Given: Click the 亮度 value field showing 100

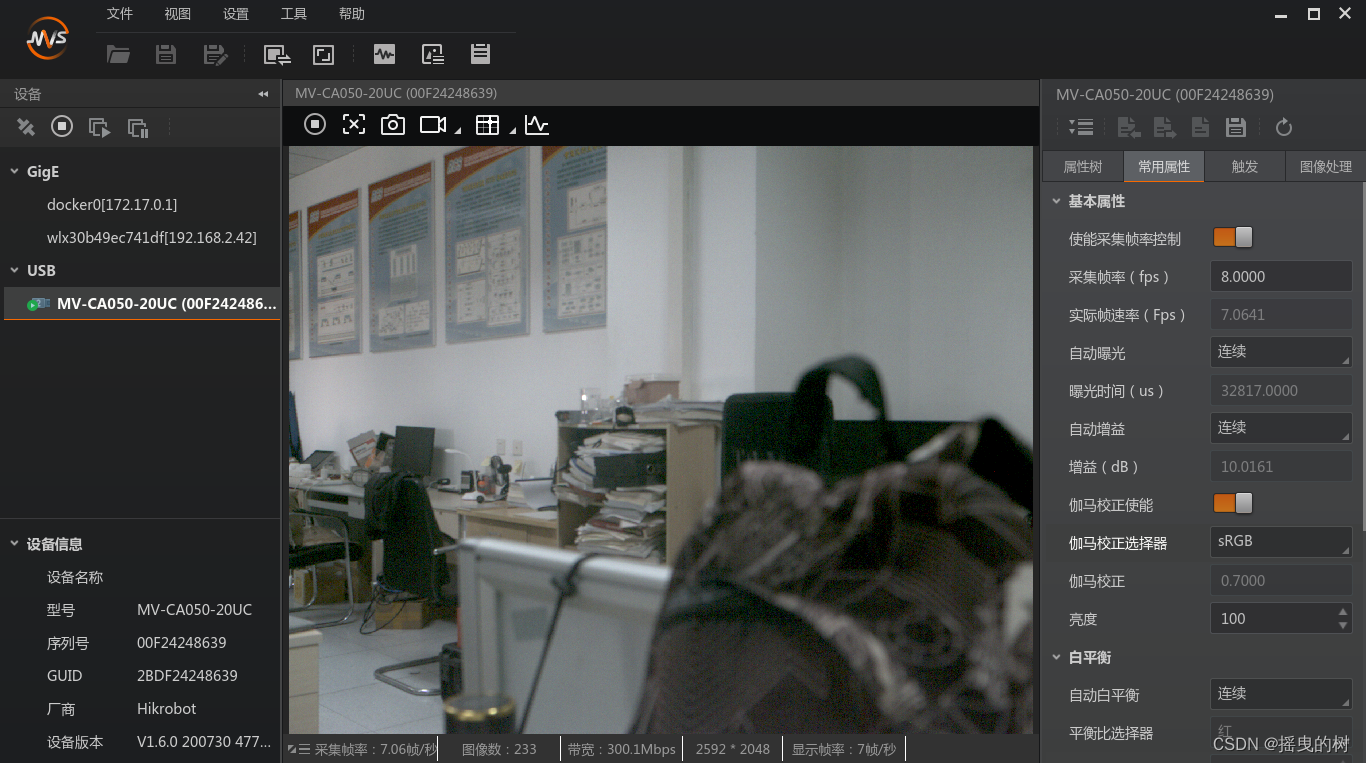Looking at the screenshot, I should (x=1272, y=618).
